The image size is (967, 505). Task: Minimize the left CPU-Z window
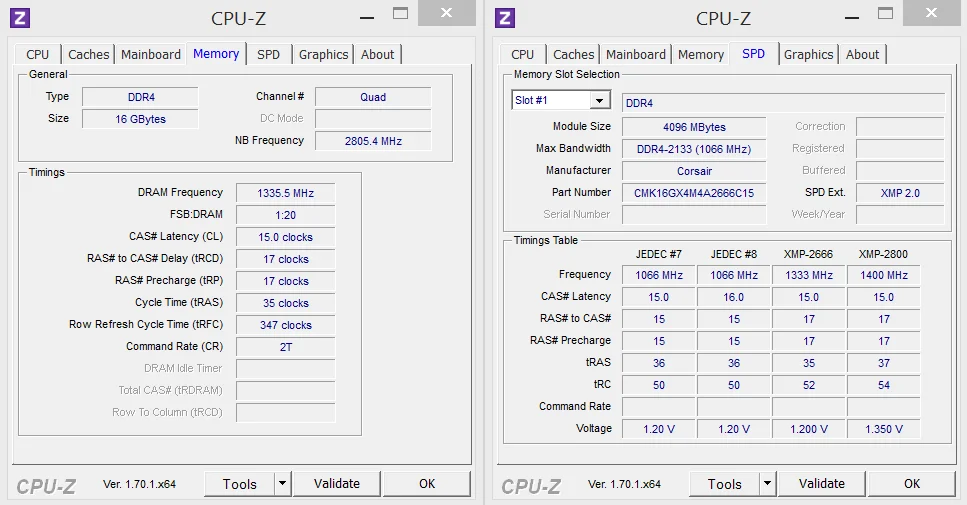coord(367,17)
